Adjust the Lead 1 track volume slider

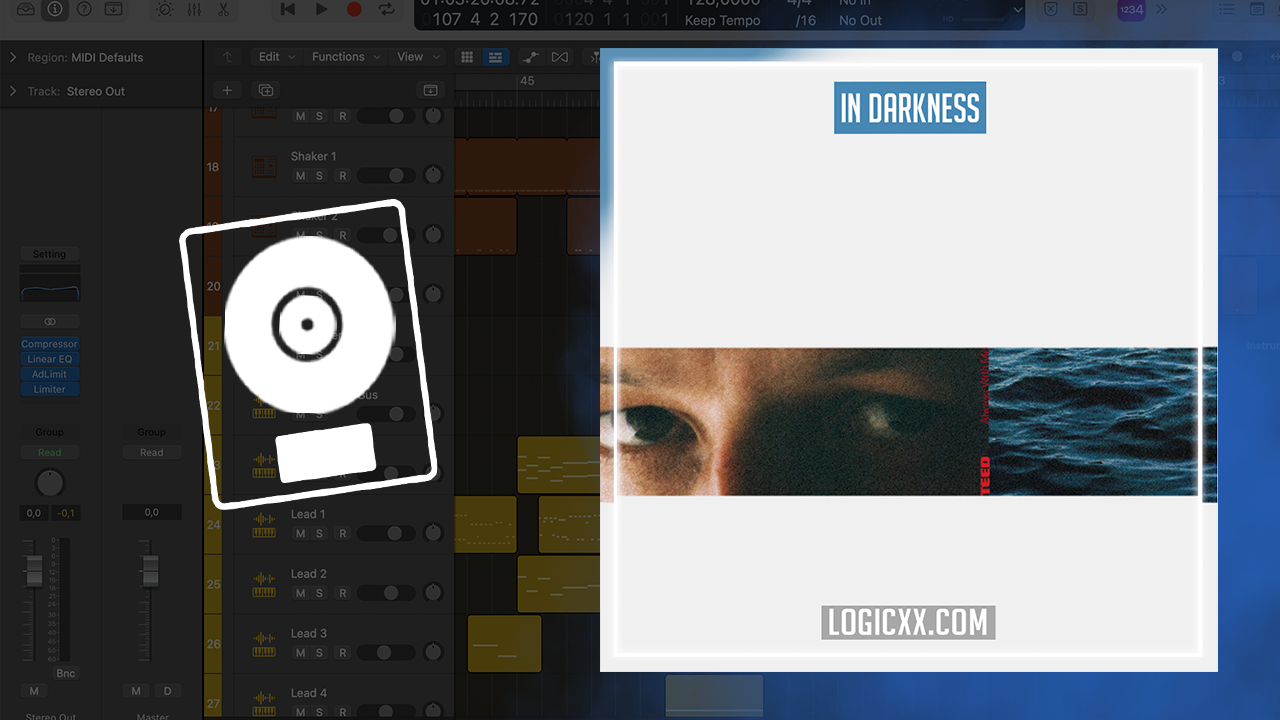[x=386, y=534]
